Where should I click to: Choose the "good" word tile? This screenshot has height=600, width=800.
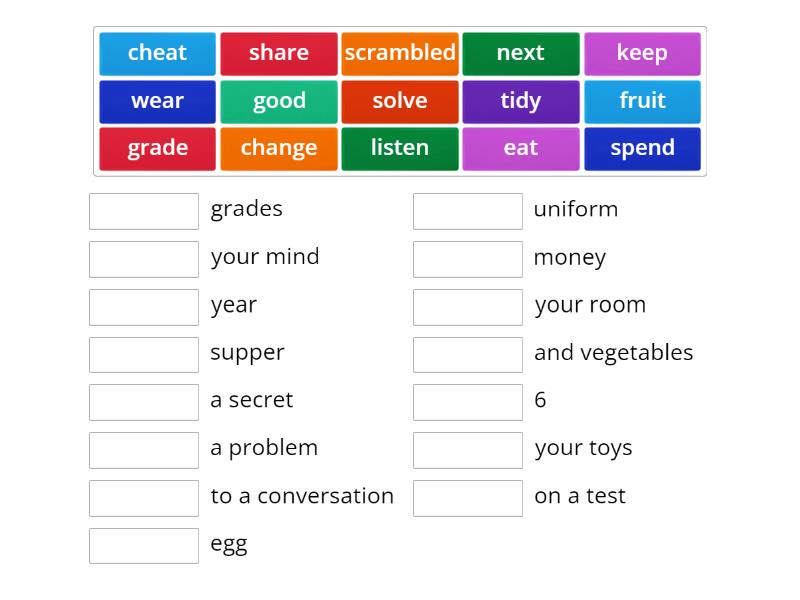coord(279,101)
